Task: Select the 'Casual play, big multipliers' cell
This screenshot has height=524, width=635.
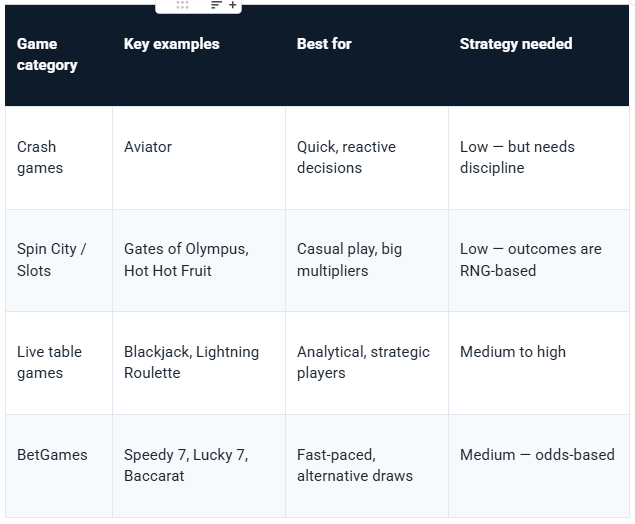Action: click(367, 260)
